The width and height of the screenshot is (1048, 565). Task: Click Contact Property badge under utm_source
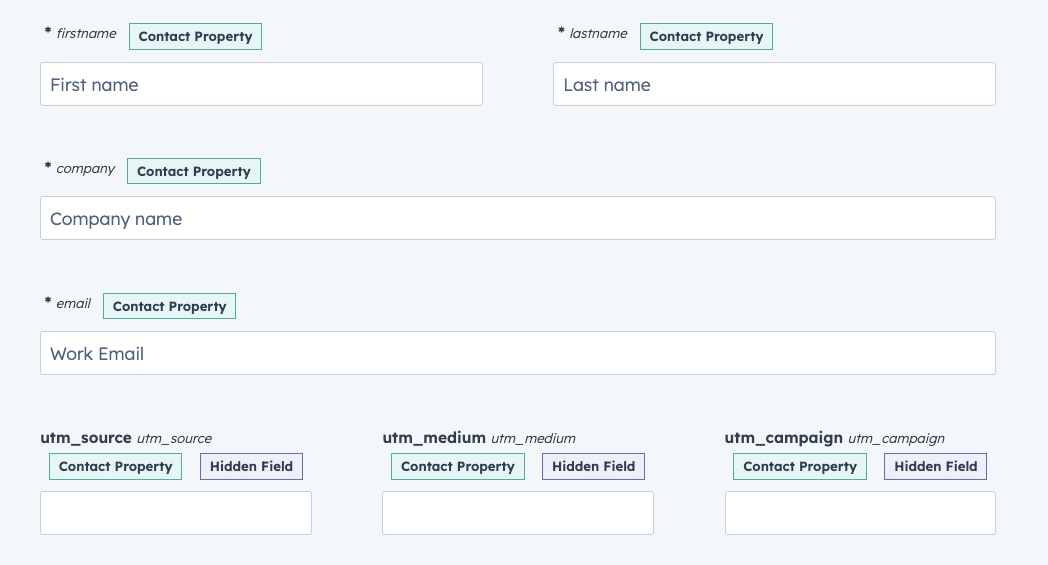point(116,467)
